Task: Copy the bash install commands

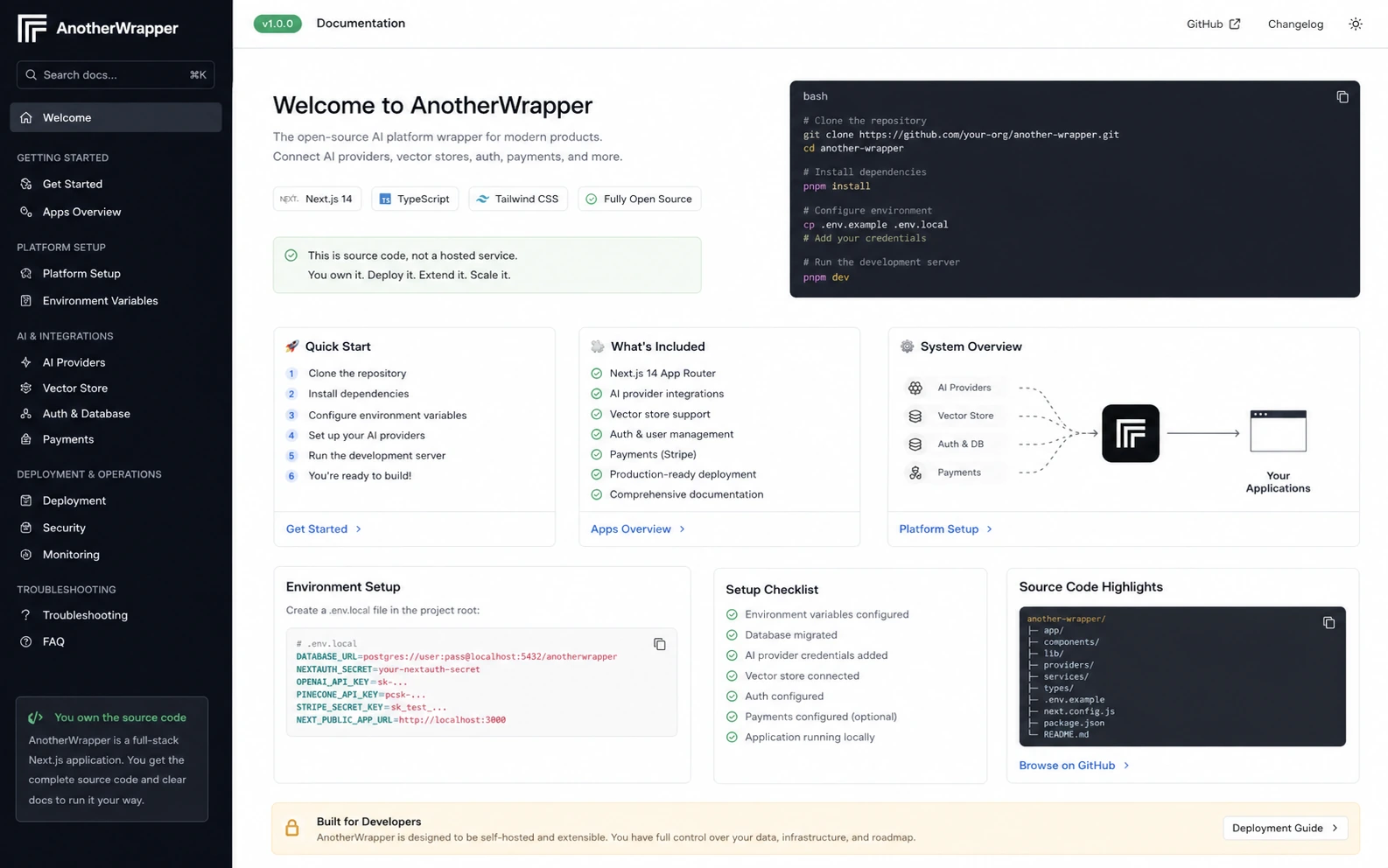Action: click(x=1342, y=97)
